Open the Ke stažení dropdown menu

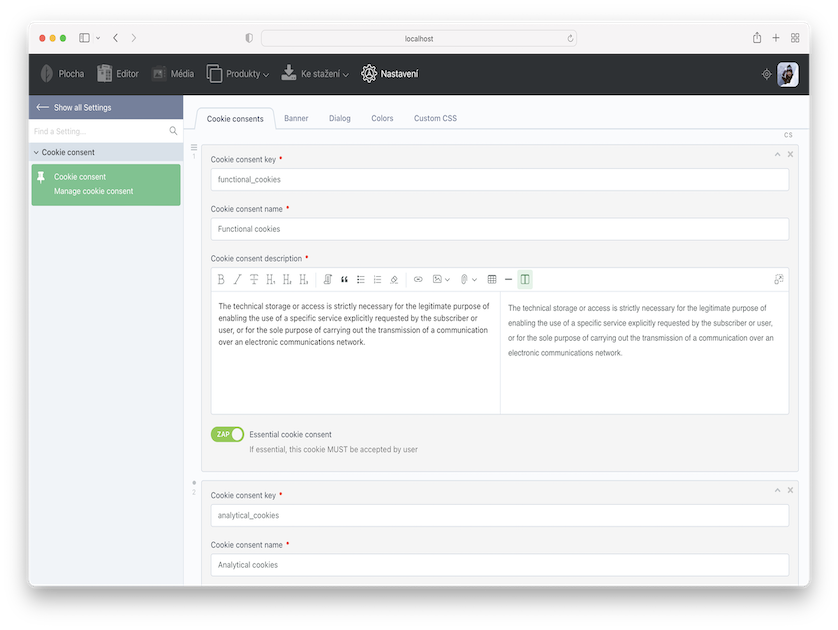pyautogui.click(x=315, y=74)
